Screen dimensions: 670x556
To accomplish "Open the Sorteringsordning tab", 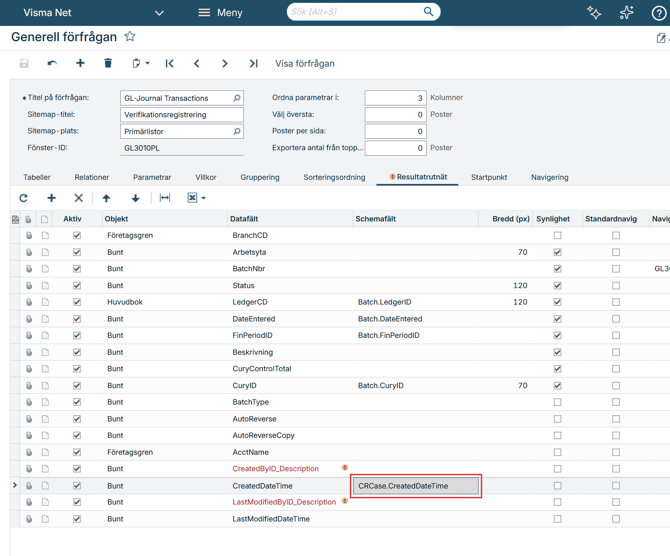I will click(x=334, y=177).
